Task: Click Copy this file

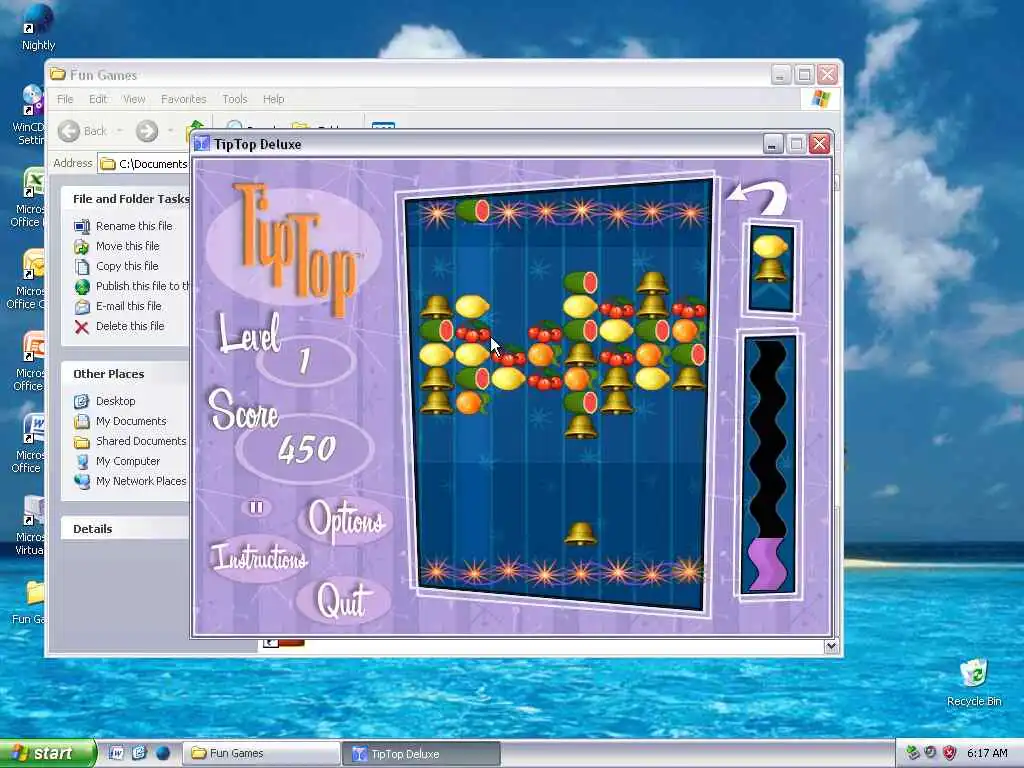Action: click(x=127, y=266)
